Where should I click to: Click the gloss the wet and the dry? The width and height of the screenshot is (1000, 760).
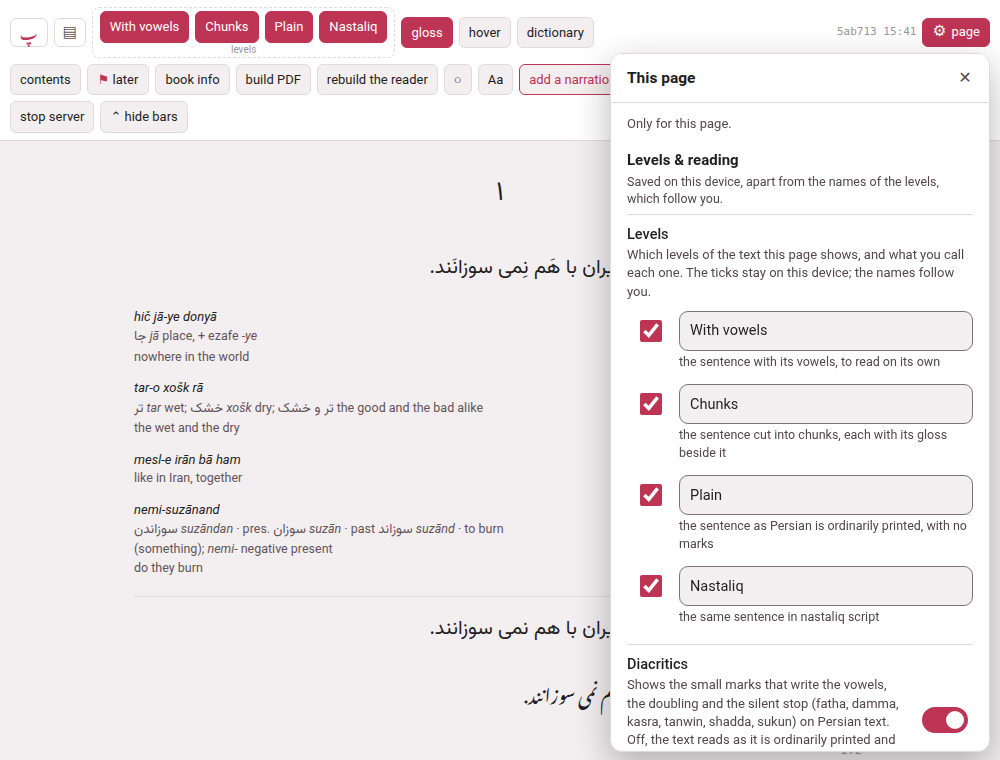[187, 427]
